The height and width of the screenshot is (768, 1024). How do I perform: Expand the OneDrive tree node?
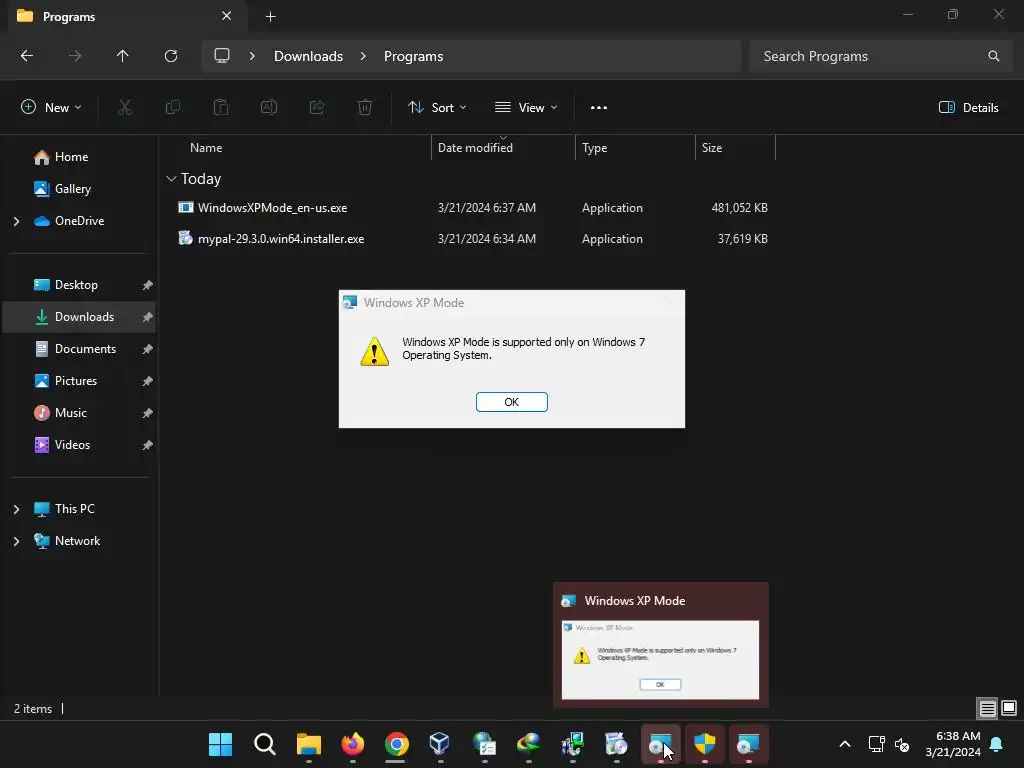[16, 221]
